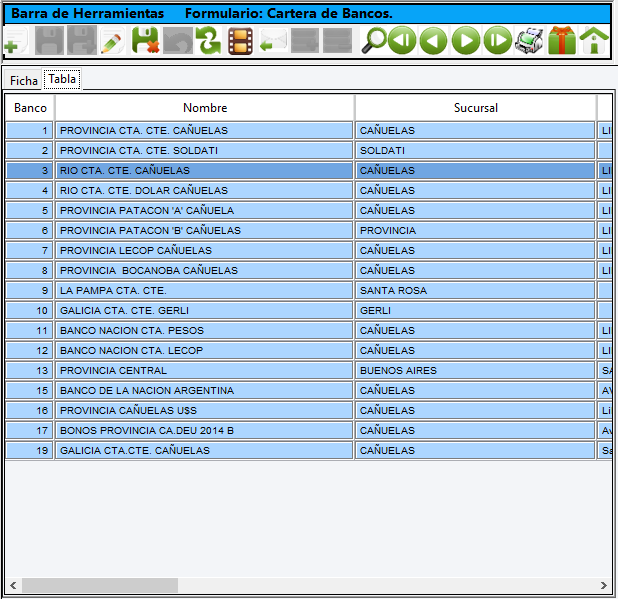Click the green refresh arrows icon
Viewport: 618px width, 599px height.
(208, 41)
